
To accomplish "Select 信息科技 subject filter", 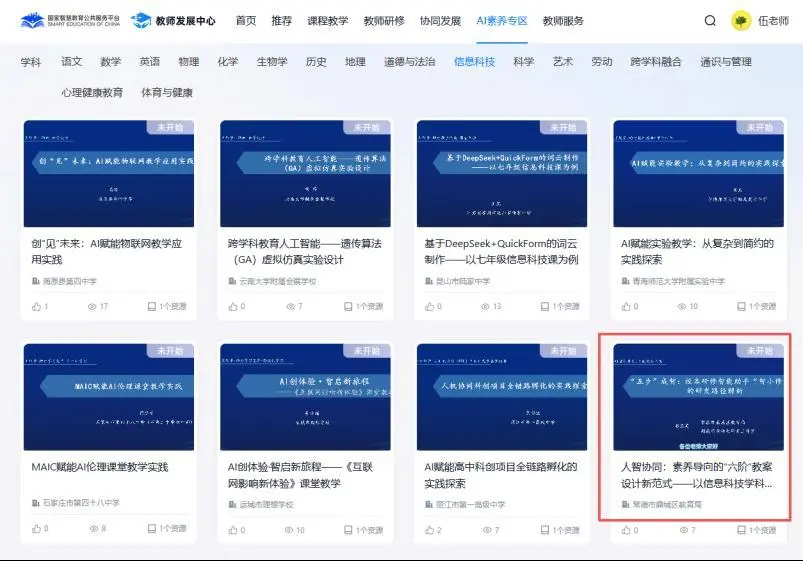I will pos(475,62).
